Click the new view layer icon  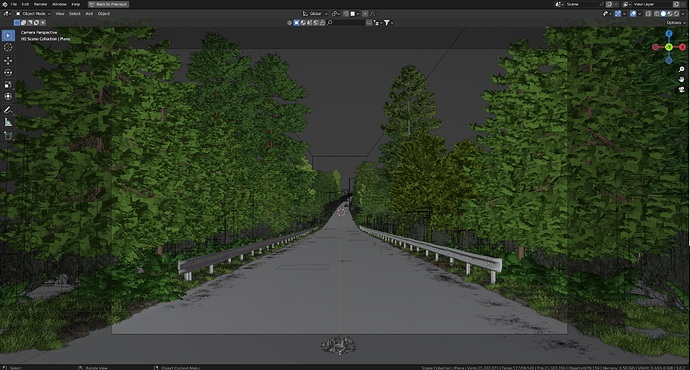(676, 4)
